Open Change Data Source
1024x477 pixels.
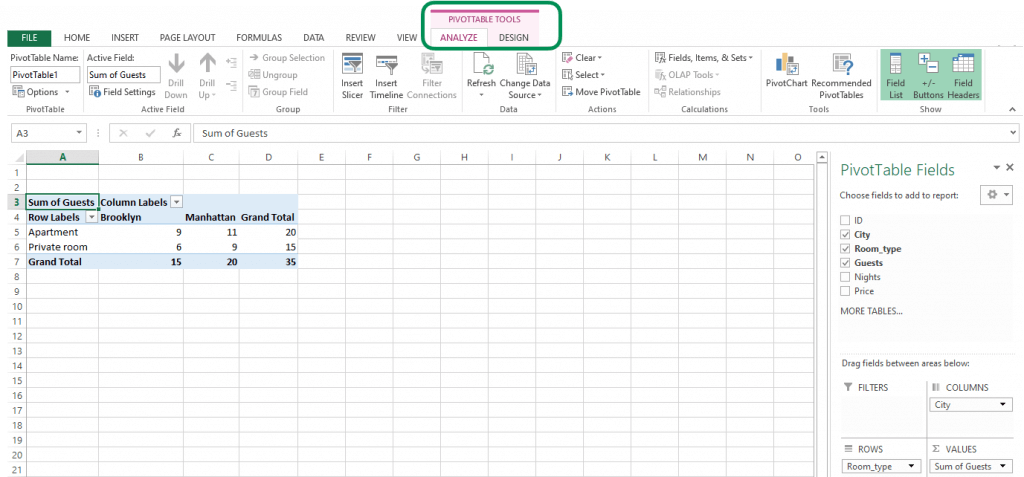click(525, 74)
